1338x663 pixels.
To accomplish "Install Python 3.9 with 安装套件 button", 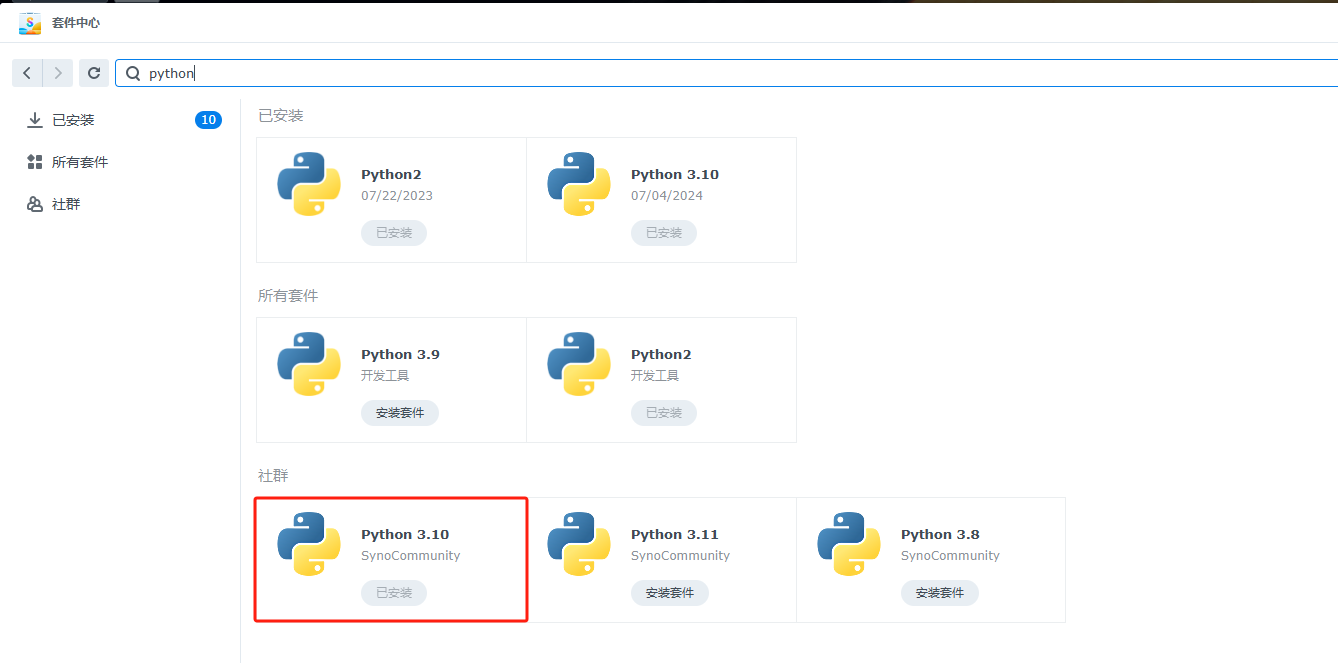I will tap(400, 413).
